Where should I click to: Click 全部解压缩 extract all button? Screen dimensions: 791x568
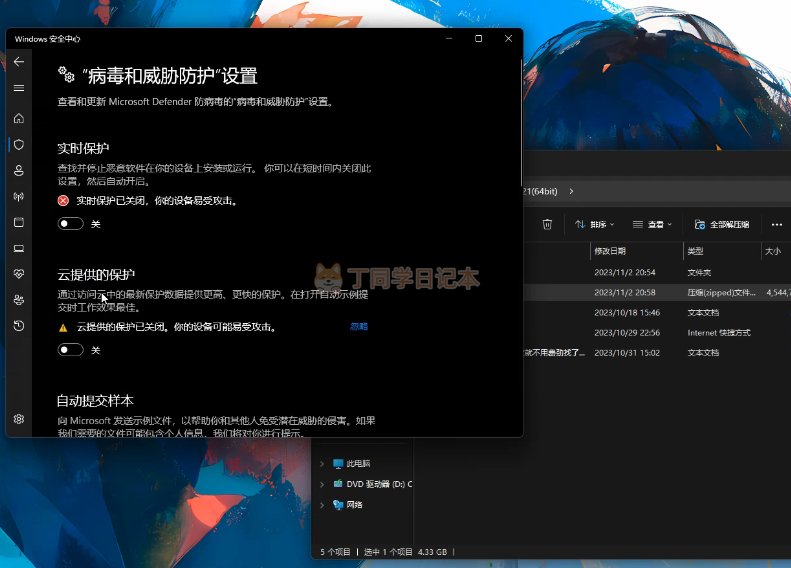(722, 224)
